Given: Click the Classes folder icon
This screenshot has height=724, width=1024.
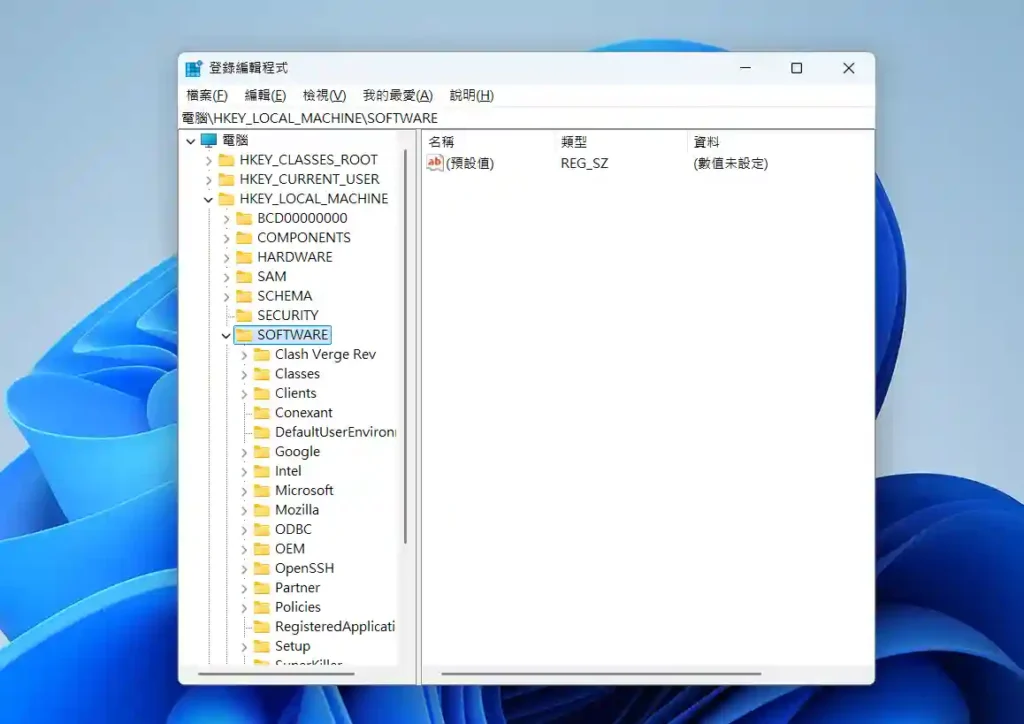Looking at the screenshot, I should coord(261,374).
